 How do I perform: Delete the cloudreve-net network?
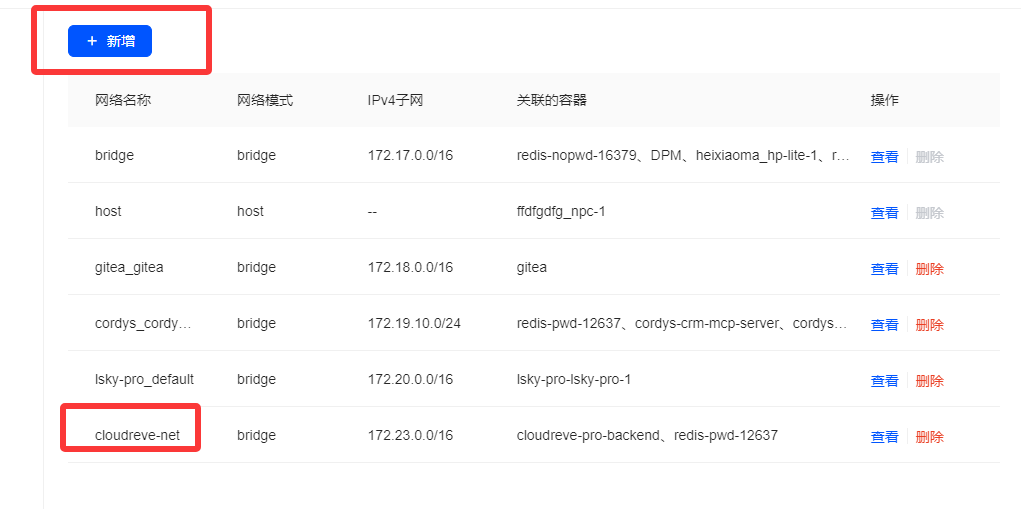click(929, 437)
